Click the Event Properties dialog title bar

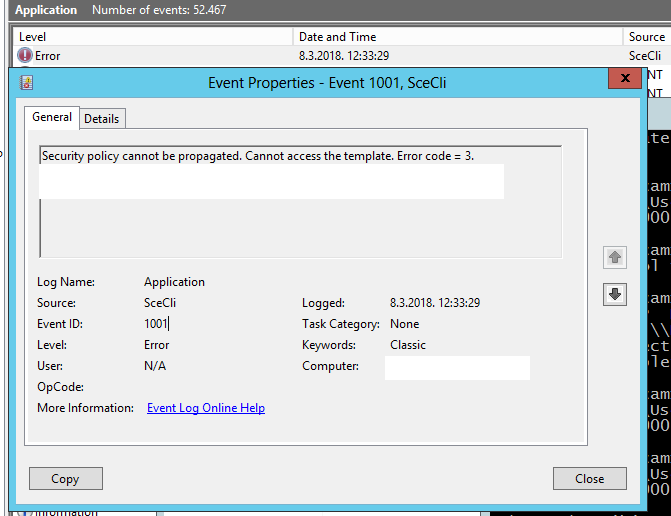coord(327,83)
